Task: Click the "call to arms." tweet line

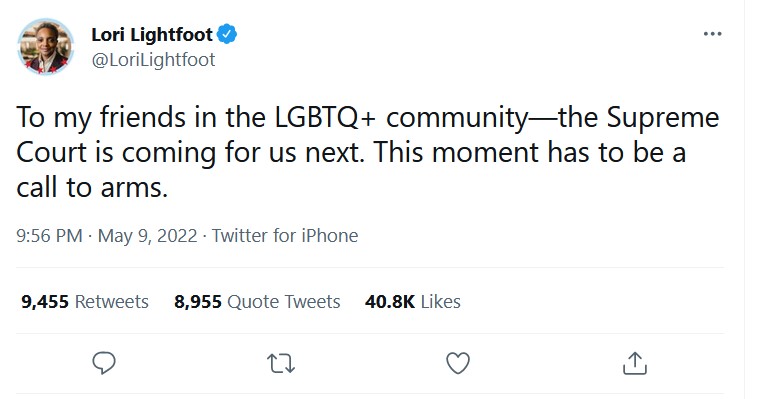Action: tap(92, 187)
